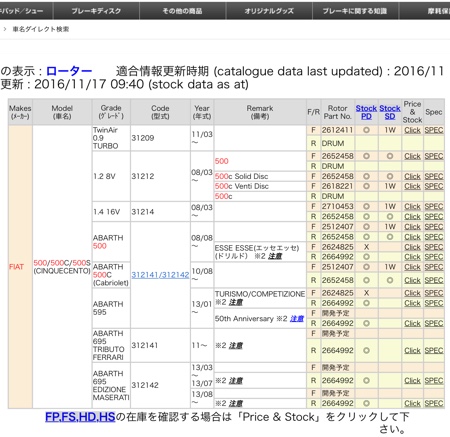The image size is (450, 437).
Task: Select the TwinAir 0.9 TURBO grade cell
Action: 111,138
